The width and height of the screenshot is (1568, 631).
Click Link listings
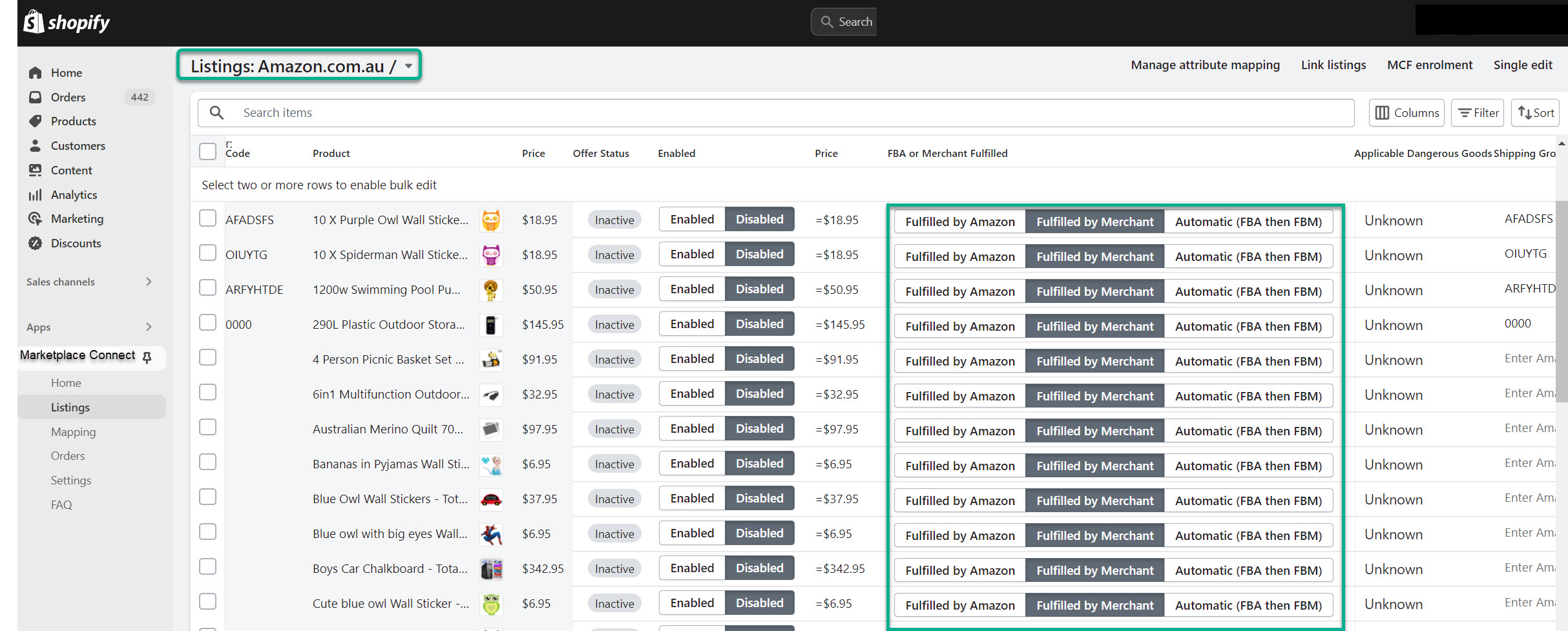(x=1333, y=65)
